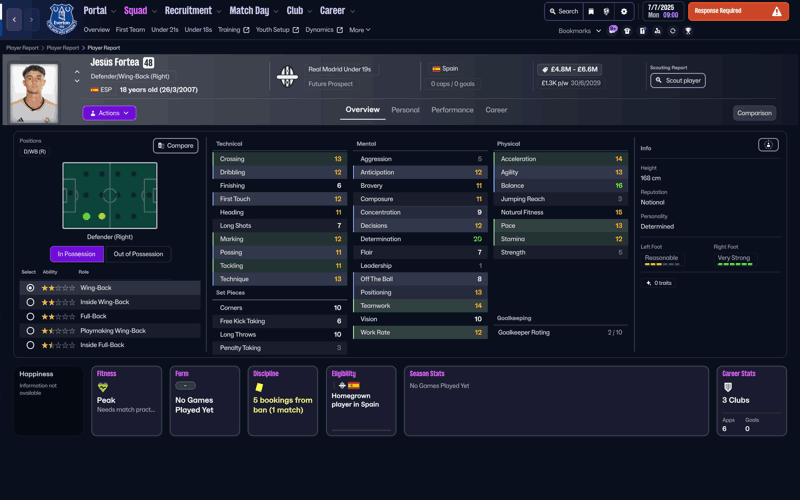This screenshot has width=800, height=500.
Task: Click the Scout player button
Action: [678, 80]
